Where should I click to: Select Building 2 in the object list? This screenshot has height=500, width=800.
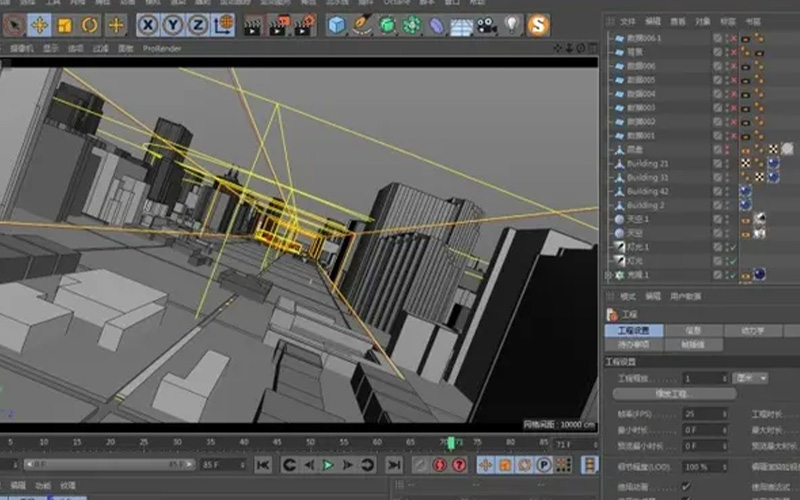[645, 205]
